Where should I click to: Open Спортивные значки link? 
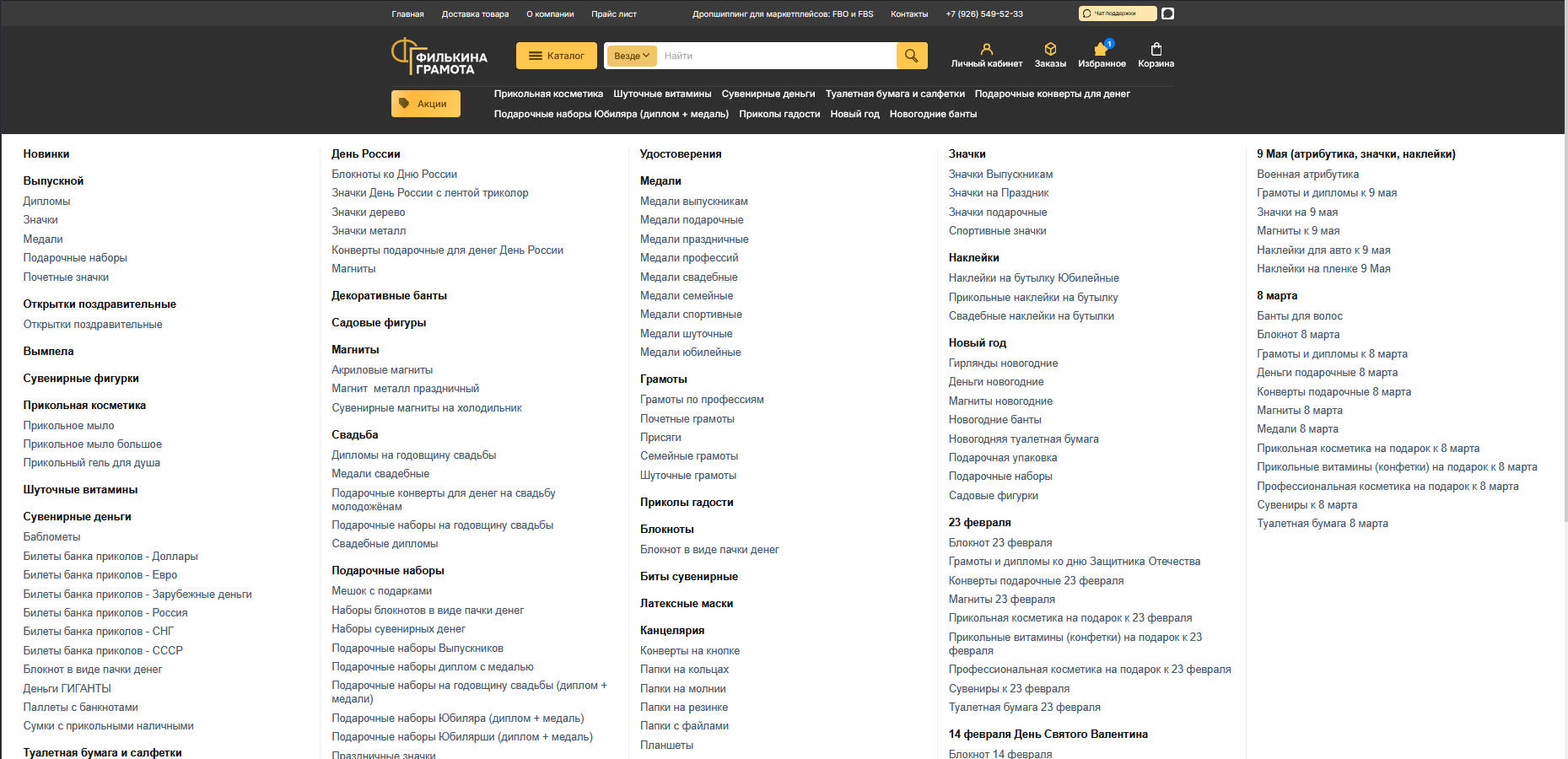[x=997, y=231]
